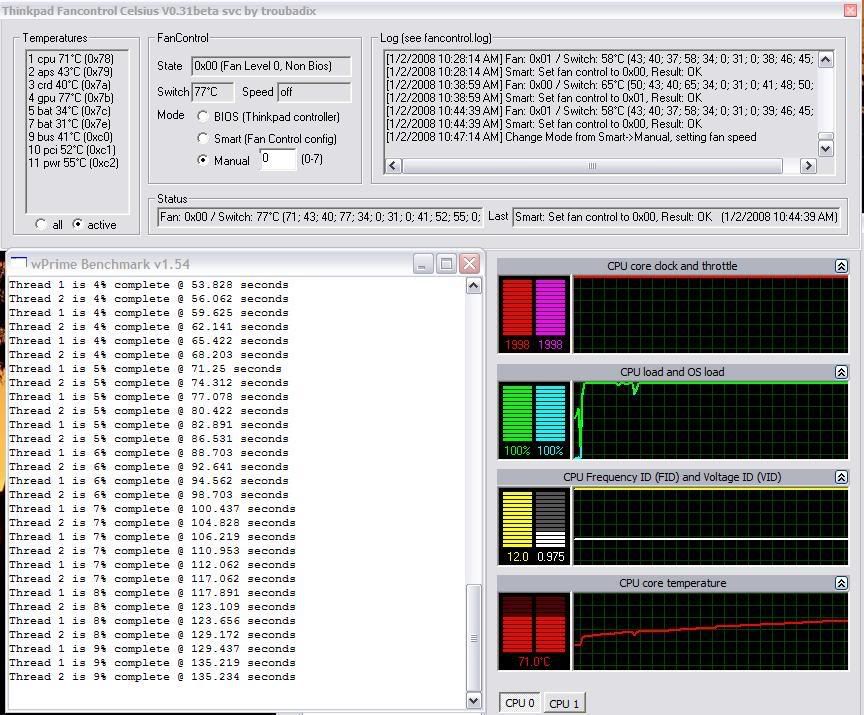
Task: Select BIOS (Thinkpad controller) mode
Action: [x=204, y=117]
